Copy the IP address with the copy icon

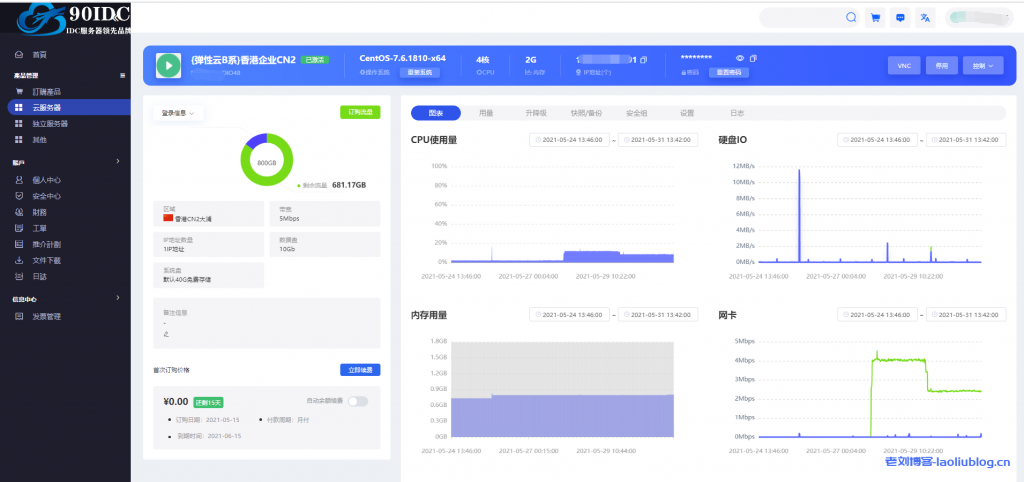643,59
